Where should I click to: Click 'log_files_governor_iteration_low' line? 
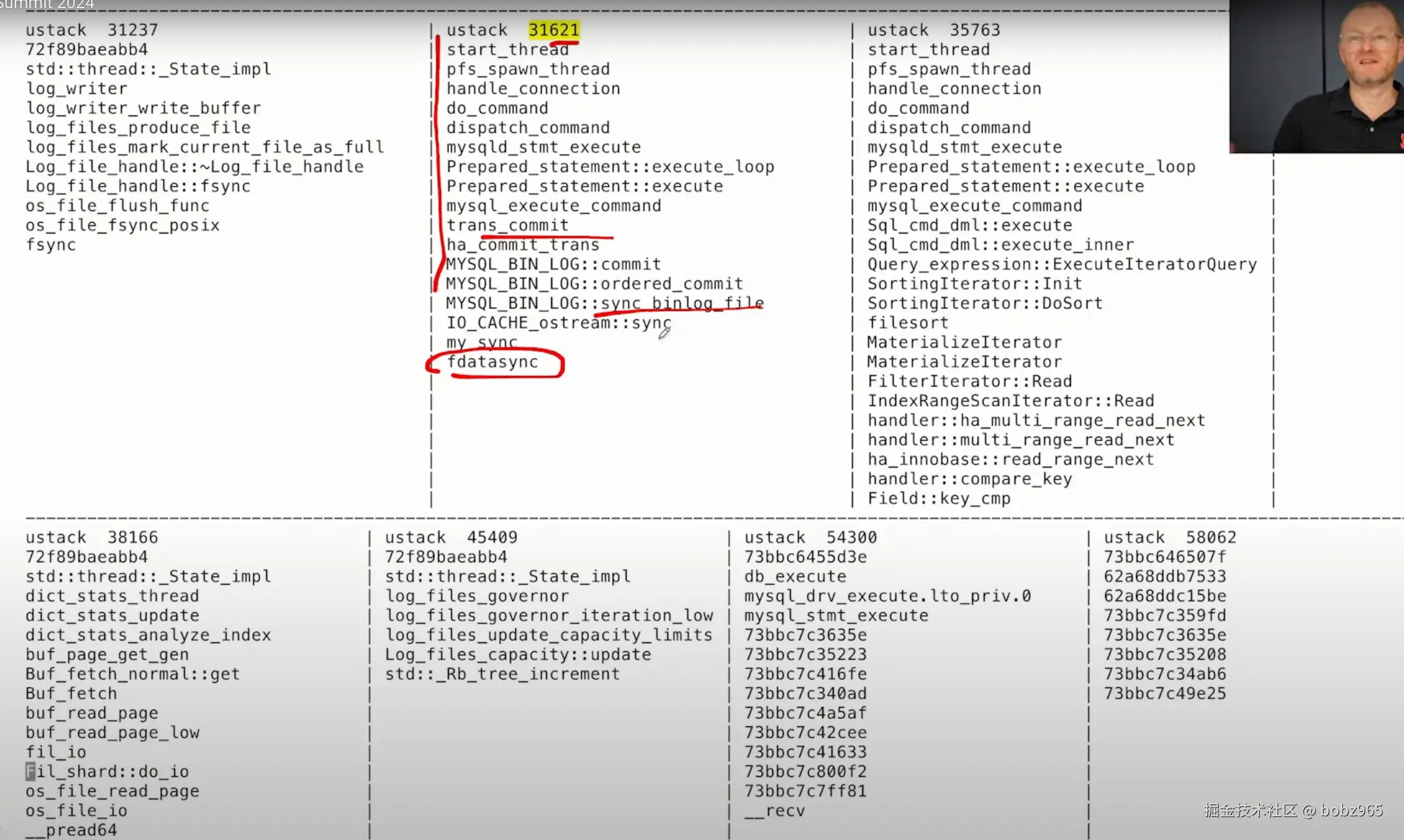point(549,615)
